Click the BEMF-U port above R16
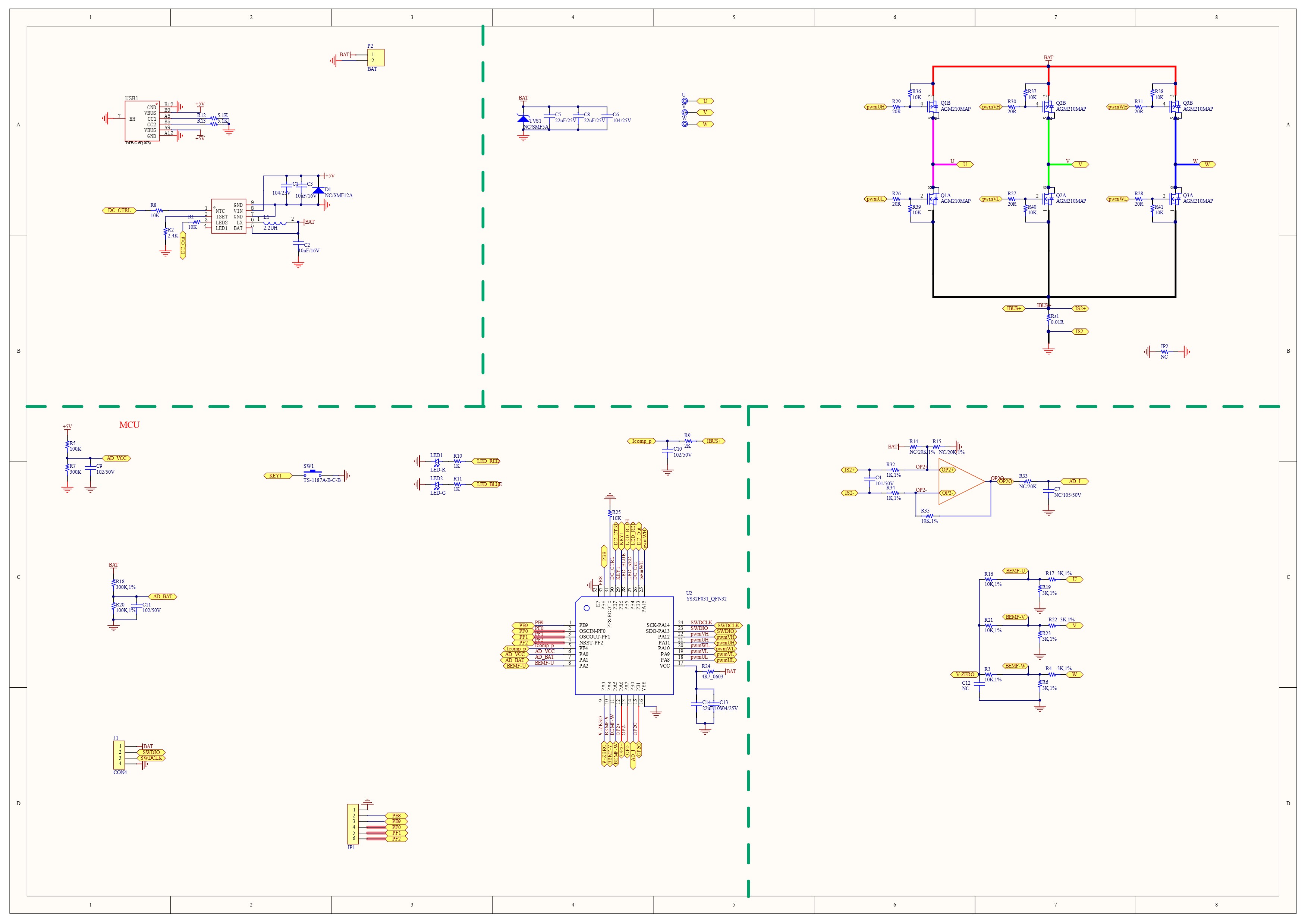Viewport: 1308px width, 924px height. pos(1015,571)
